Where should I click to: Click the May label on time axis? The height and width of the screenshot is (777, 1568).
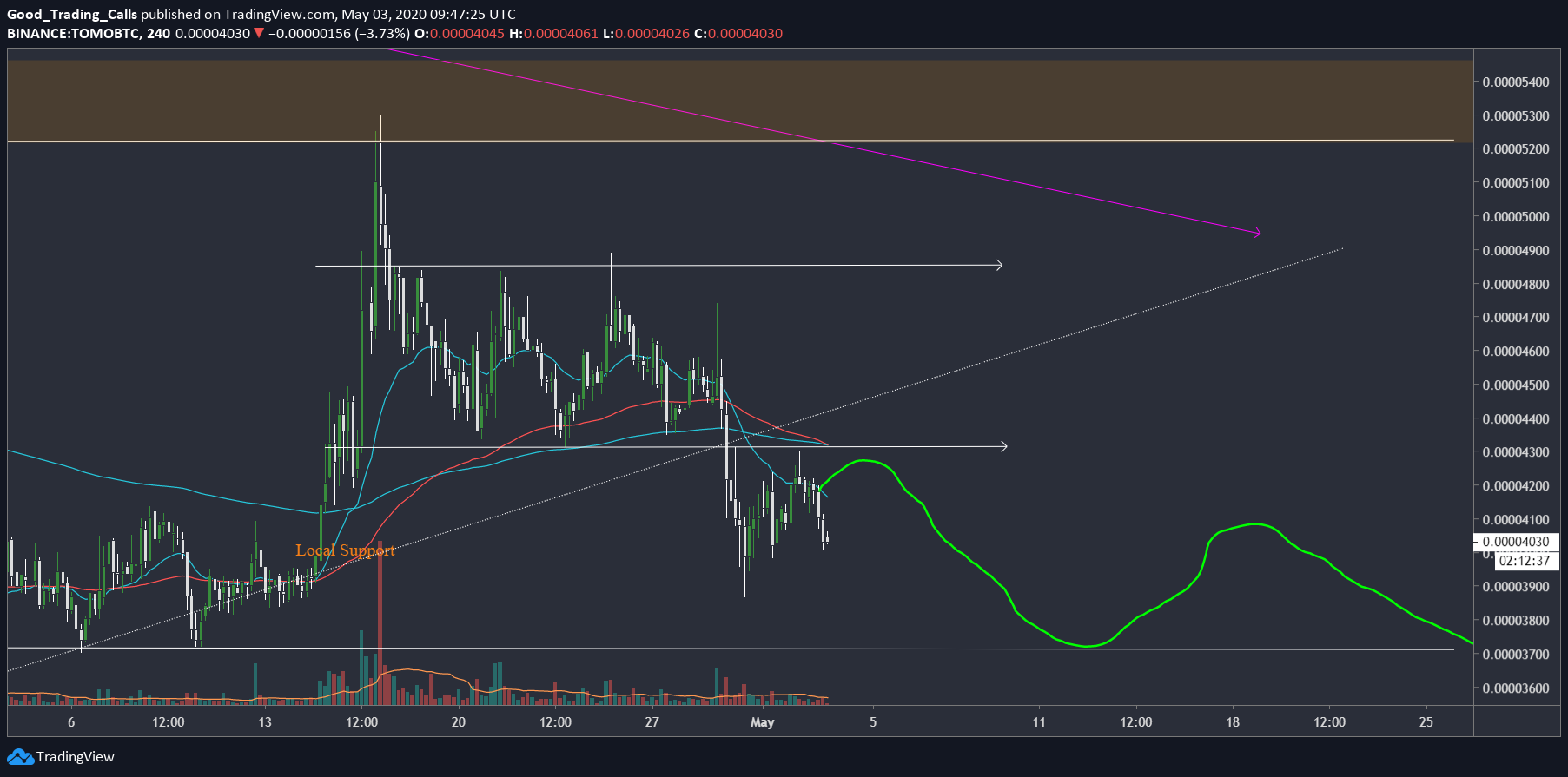762,722
